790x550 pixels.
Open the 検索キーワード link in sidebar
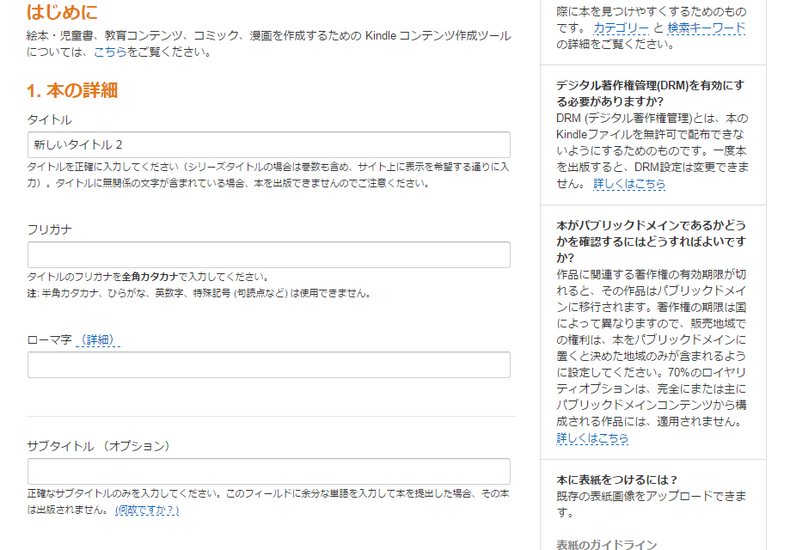click(x=706, y=28)
